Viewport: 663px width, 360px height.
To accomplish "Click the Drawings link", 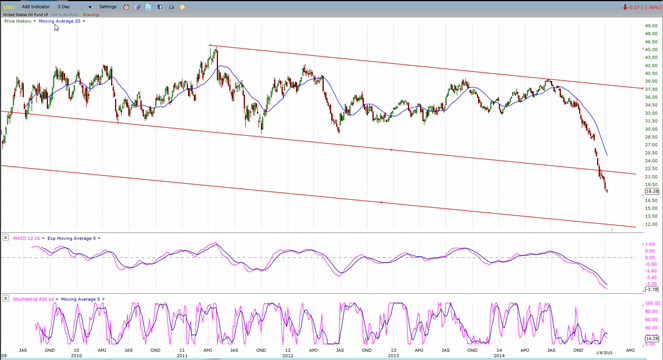I will coord(91,15).
